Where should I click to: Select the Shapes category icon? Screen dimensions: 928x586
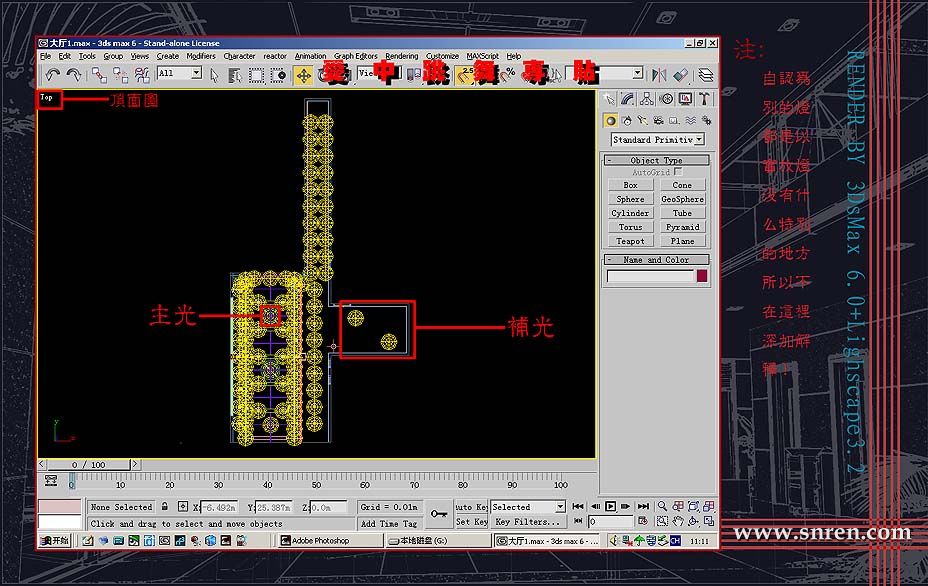[x=627, y=121]
